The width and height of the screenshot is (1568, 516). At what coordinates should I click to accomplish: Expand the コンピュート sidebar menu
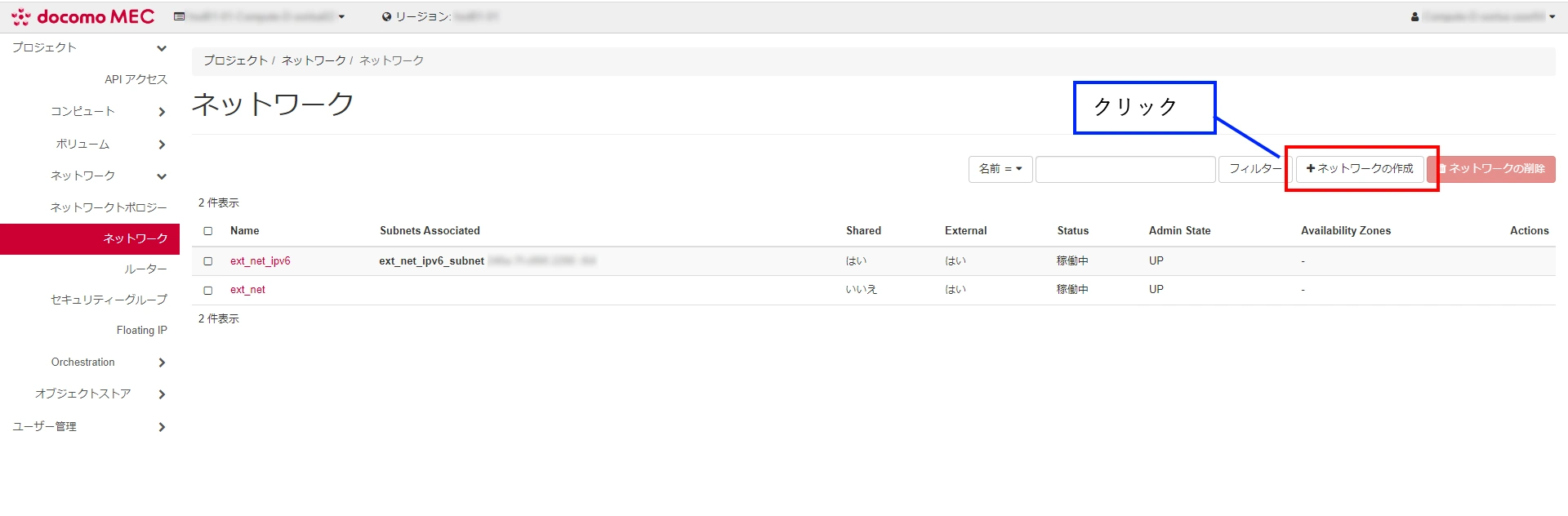161,112
